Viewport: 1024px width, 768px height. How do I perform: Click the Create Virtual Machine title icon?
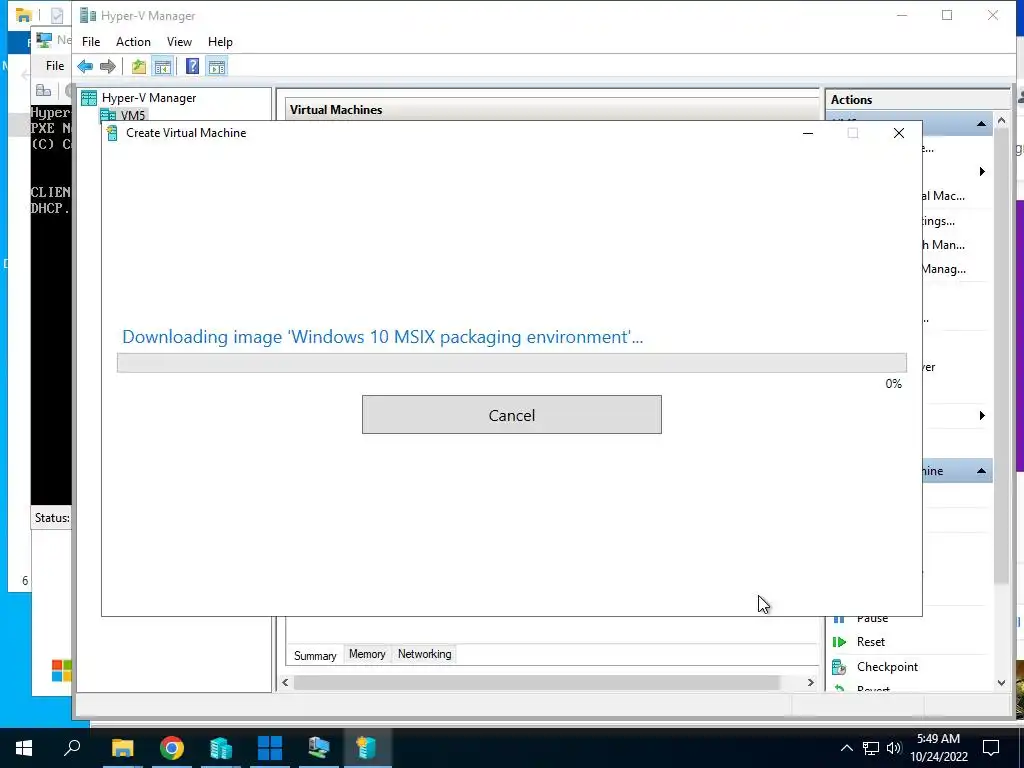(112, 133)
